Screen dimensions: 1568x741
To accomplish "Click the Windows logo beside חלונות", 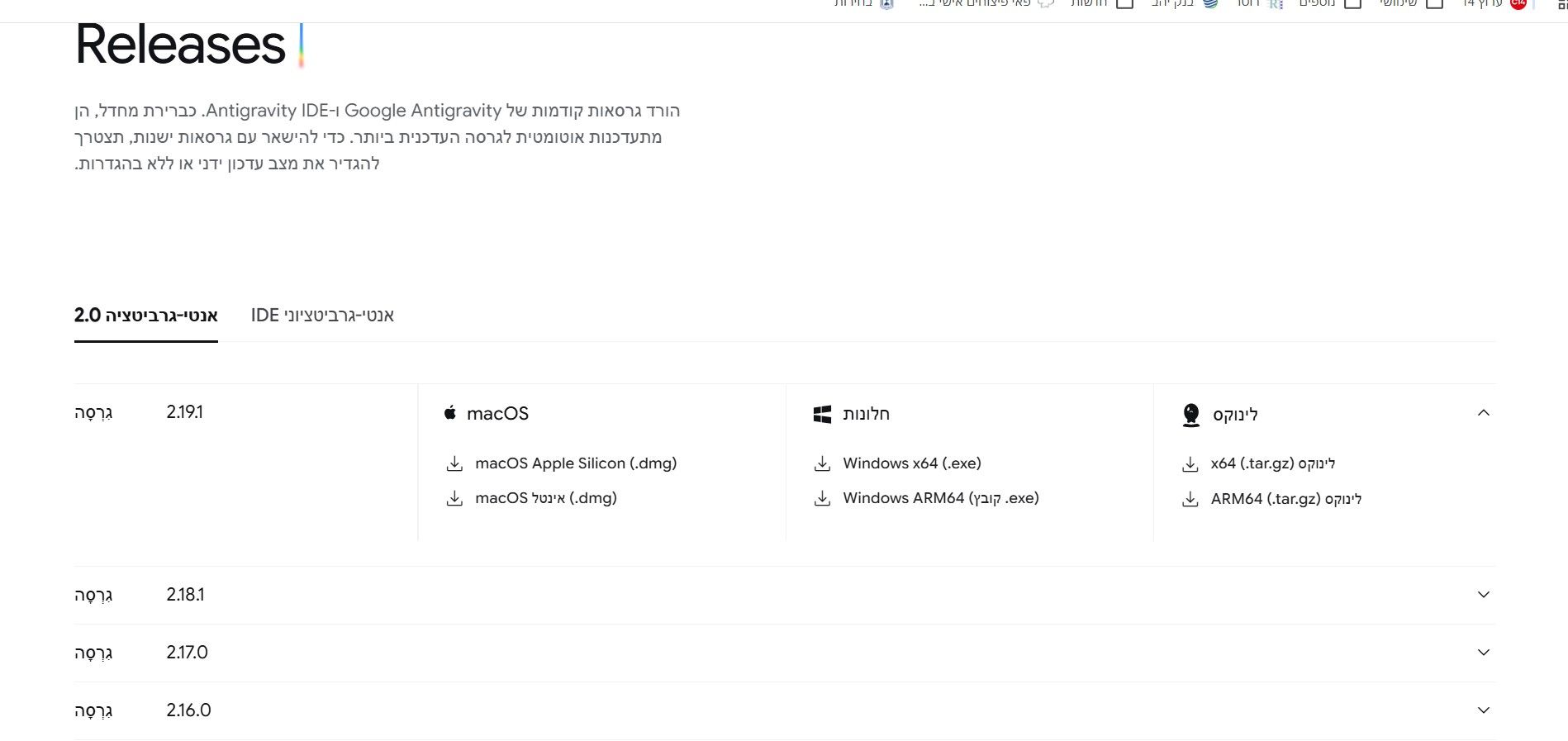I will [822, 414].
